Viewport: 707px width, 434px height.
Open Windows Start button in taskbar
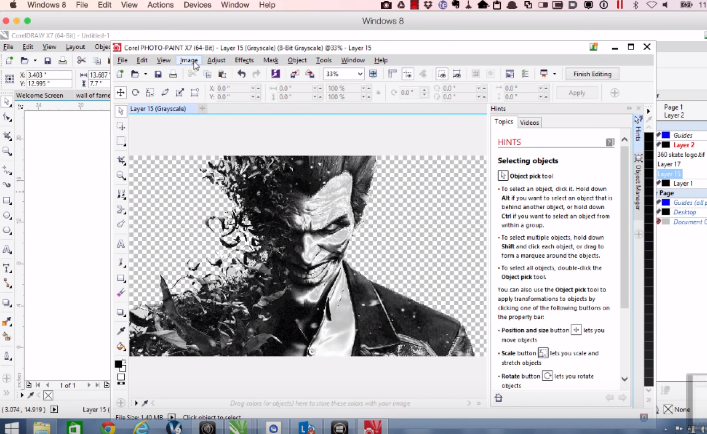pos(12,427)
